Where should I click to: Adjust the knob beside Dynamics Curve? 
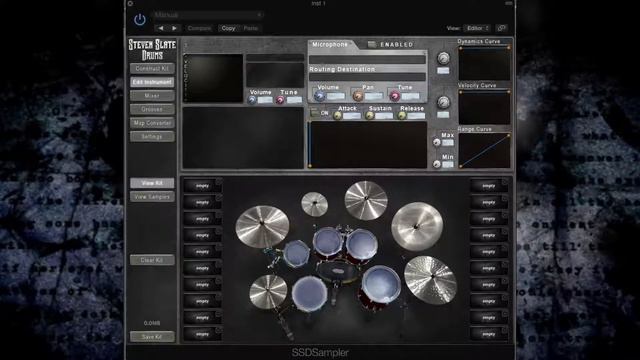point(443,58)
